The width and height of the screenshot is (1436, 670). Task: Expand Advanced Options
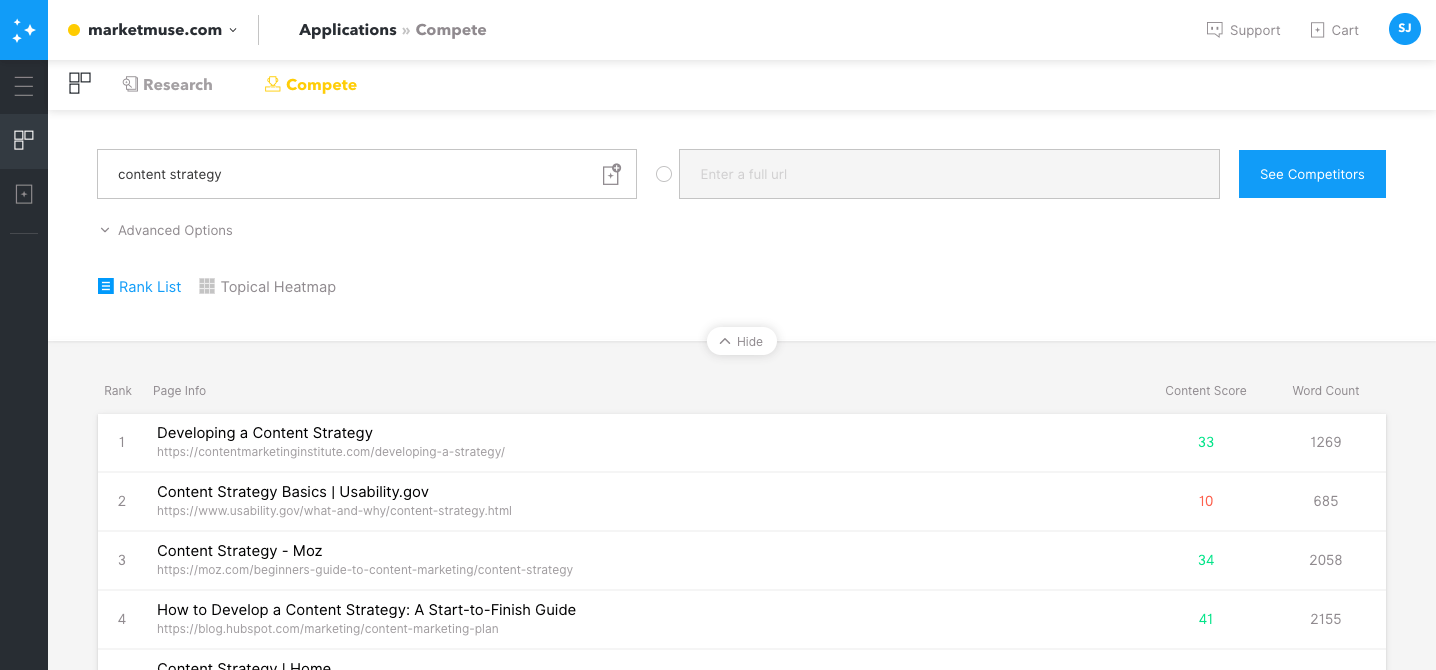166,230
